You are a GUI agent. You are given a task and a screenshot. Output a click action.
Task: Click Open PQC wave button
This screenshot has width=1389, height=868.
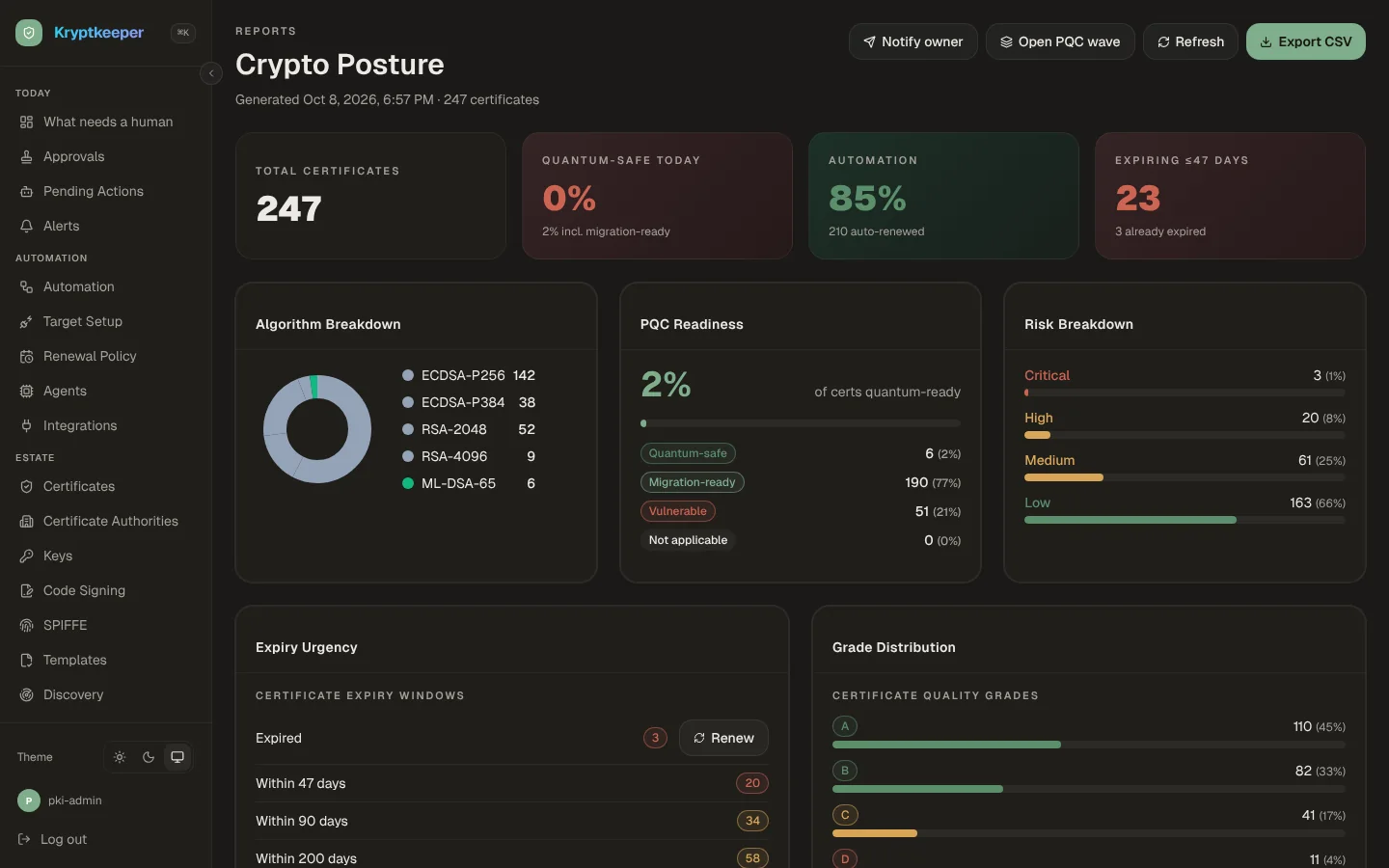tap(1060, 41)
